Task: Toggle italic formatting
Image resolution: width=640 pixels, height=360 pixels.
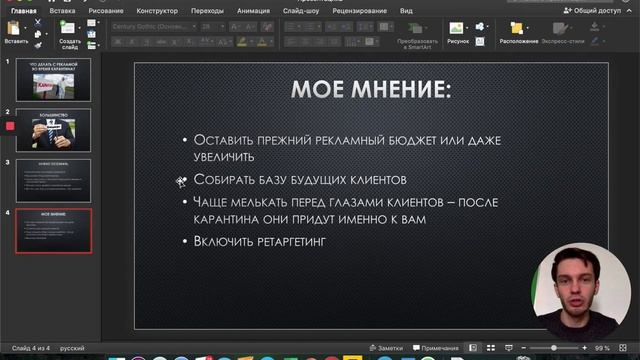Action: (x=132, y=42)
